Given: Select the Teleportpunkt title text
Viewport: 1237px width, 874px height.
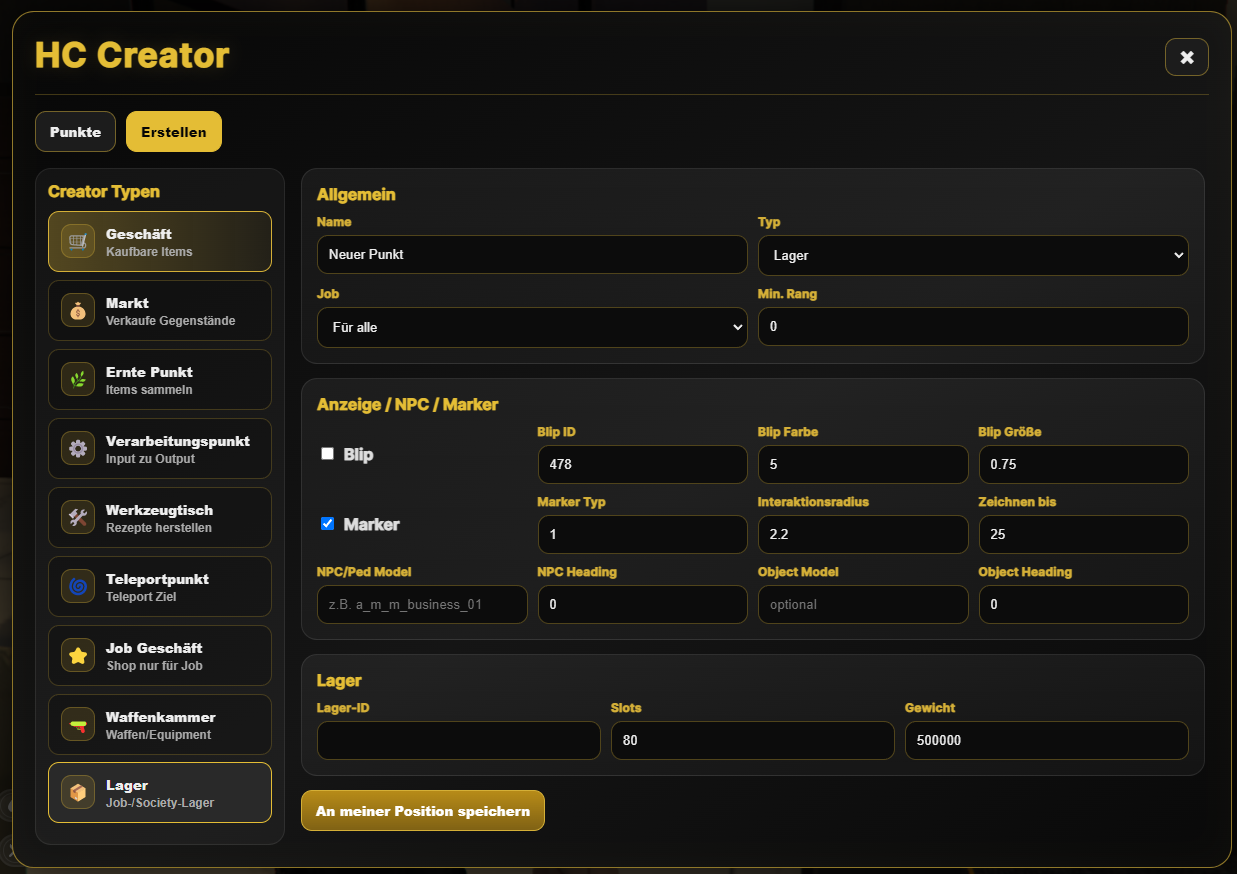Looking at the screenshot, I should click(157, 579).
